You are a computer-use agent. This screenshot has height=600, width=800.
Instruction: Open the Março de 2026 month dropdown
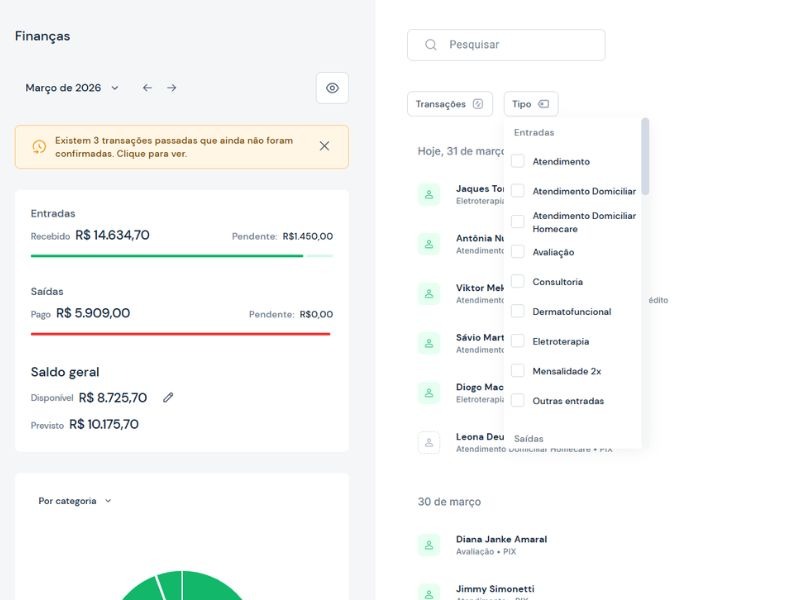[72, 88]
